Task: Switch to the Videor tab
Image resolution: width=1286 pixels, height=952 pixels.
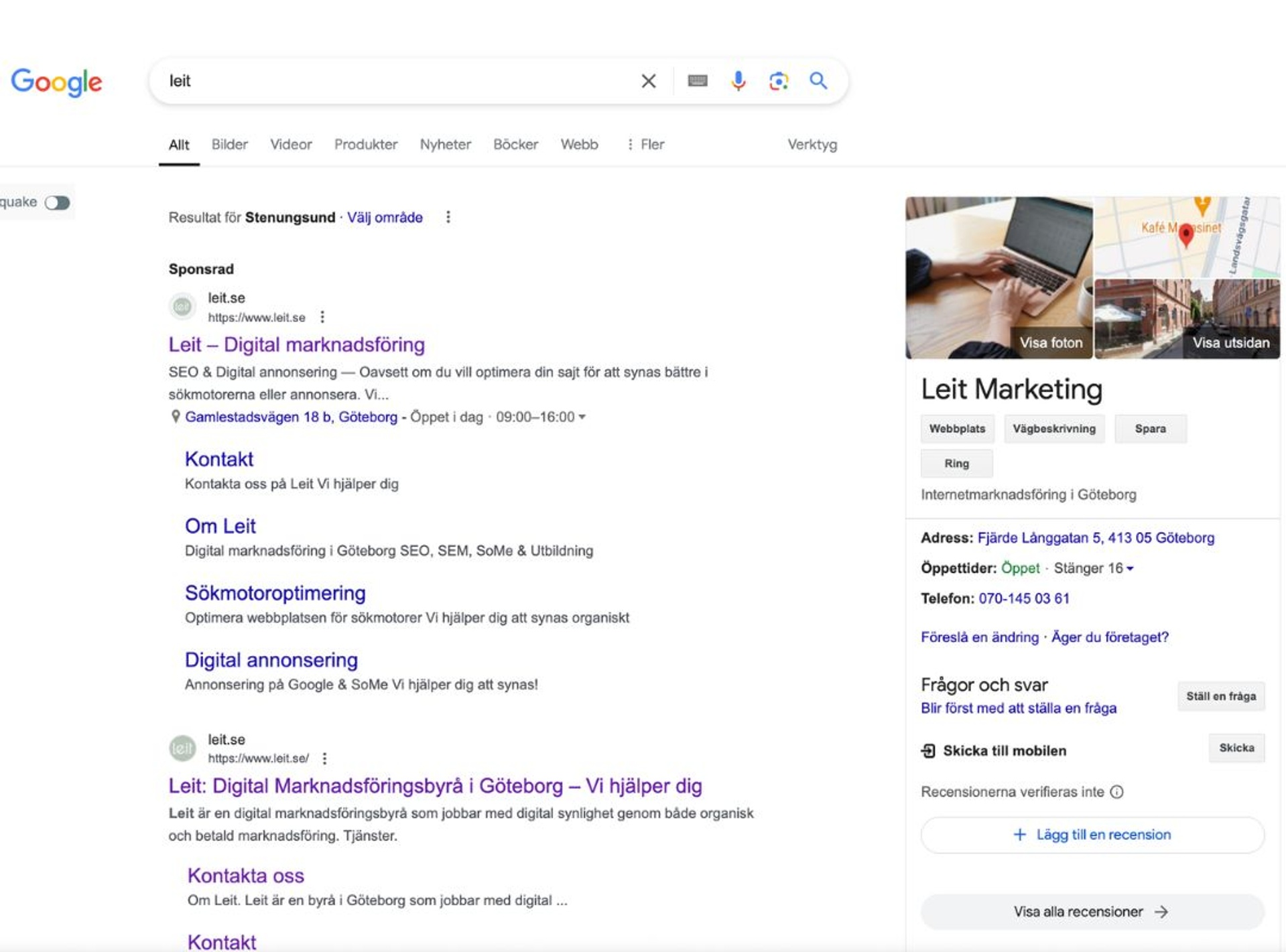Action: (291, 145)
